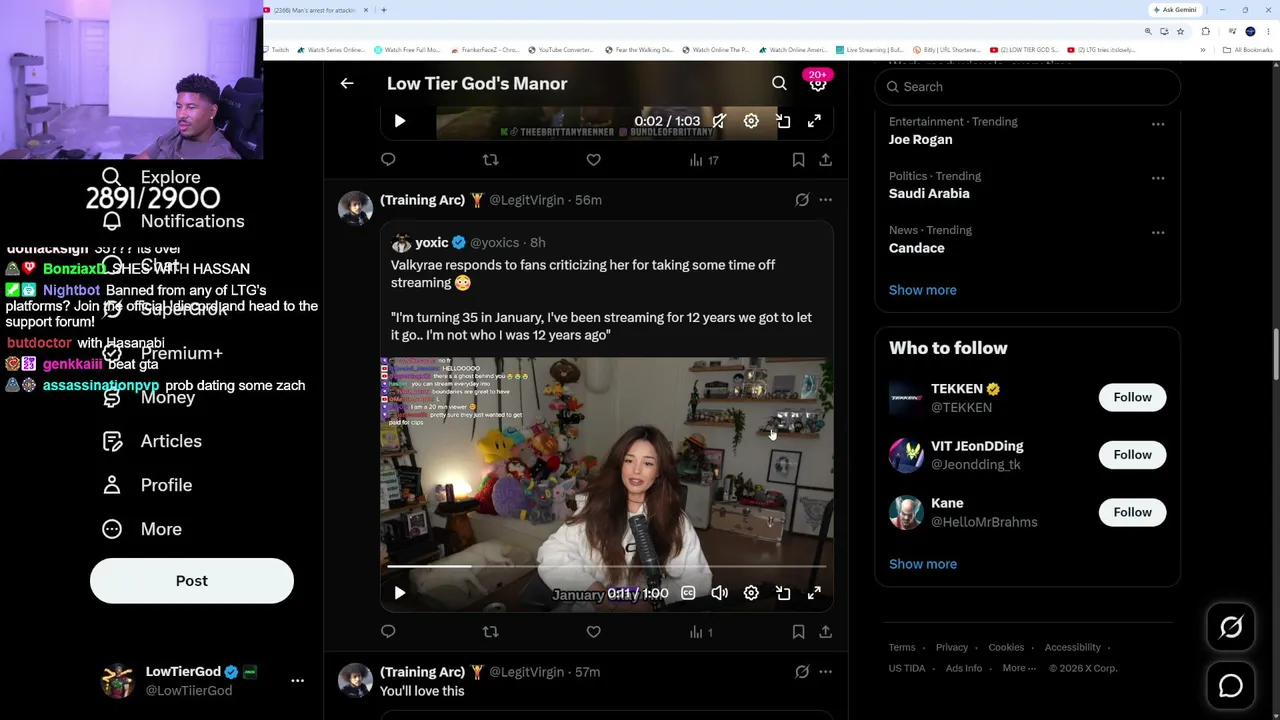Show more trending topics
Viewport: 1280px width, 720px height.
click(922, 290)
